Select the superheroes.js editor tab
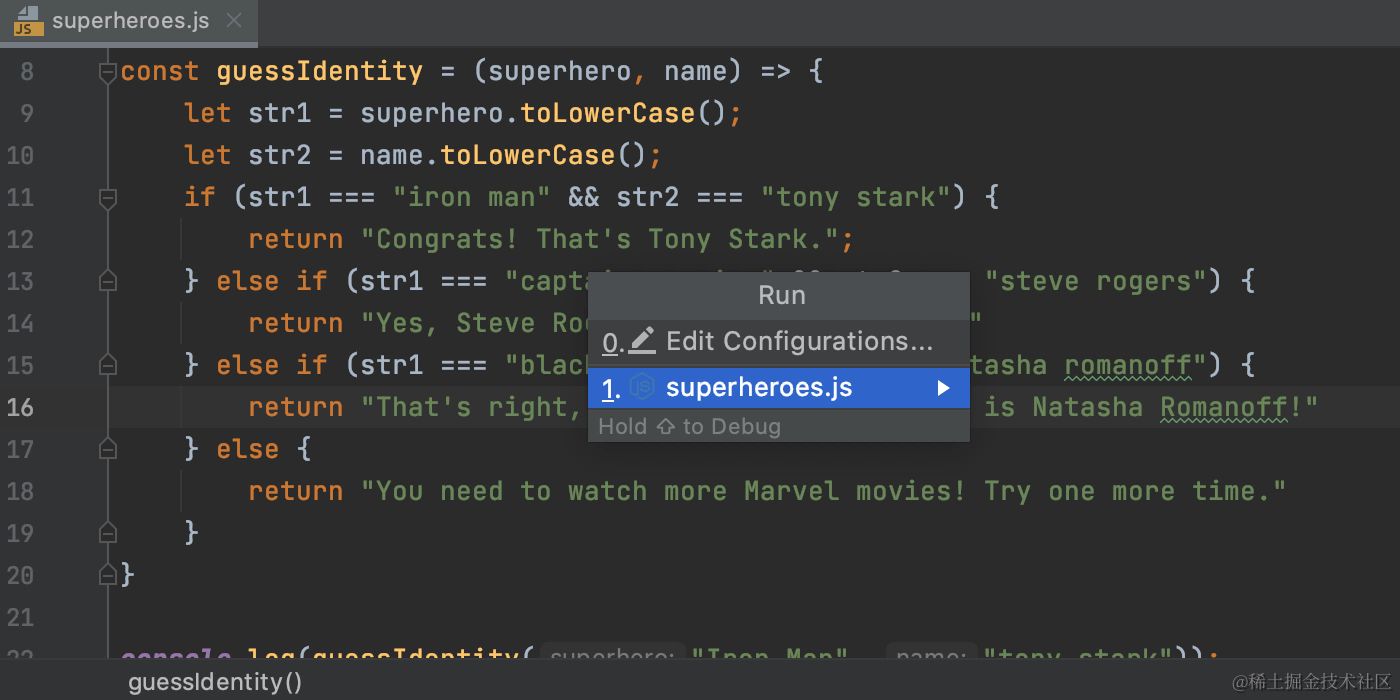This screenshot has width=1400, height=700. (x=129, y=21)
